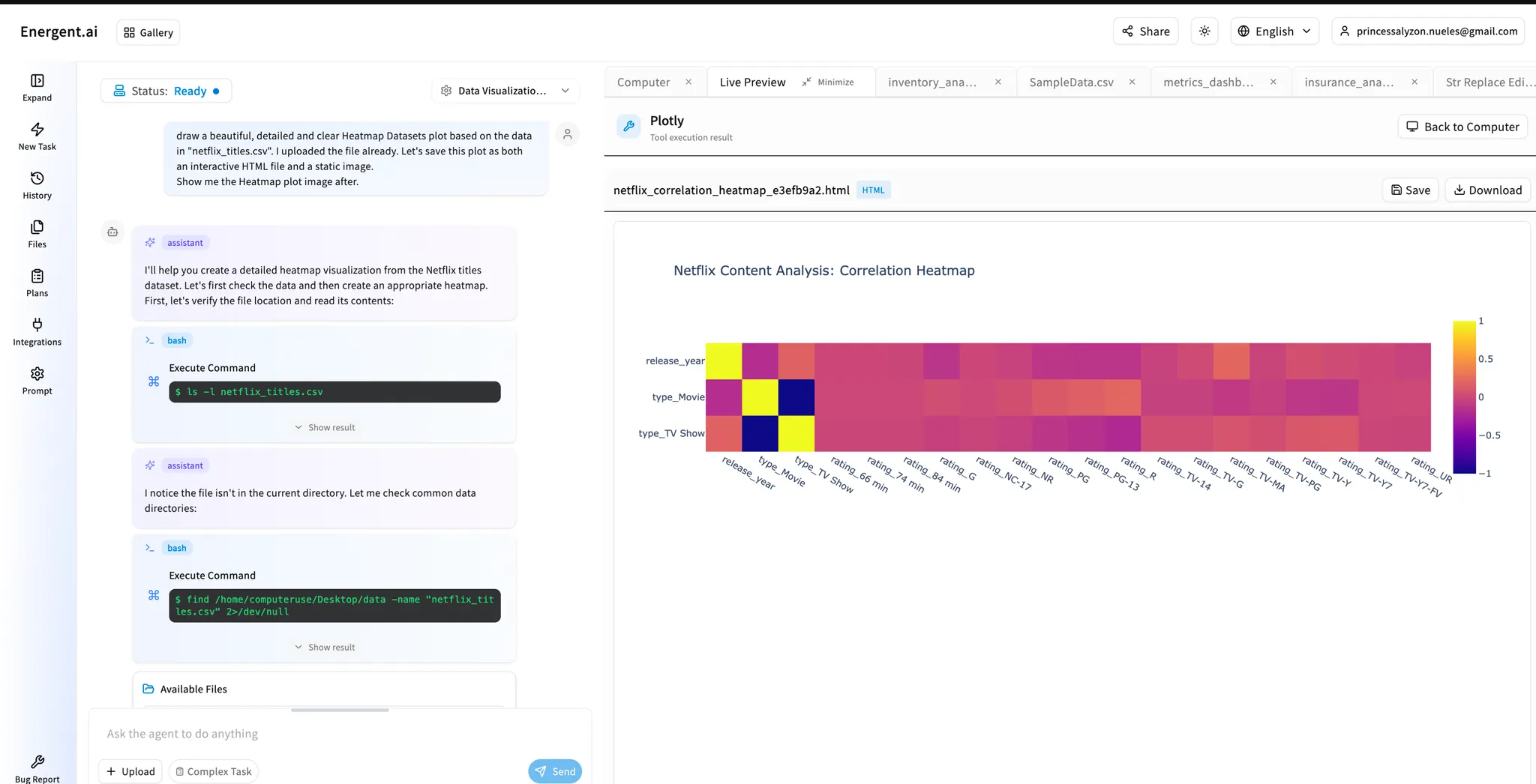The image size is (1536, 784).
Task: Switch to the Computer tab
Action: (x=643, y=82)
